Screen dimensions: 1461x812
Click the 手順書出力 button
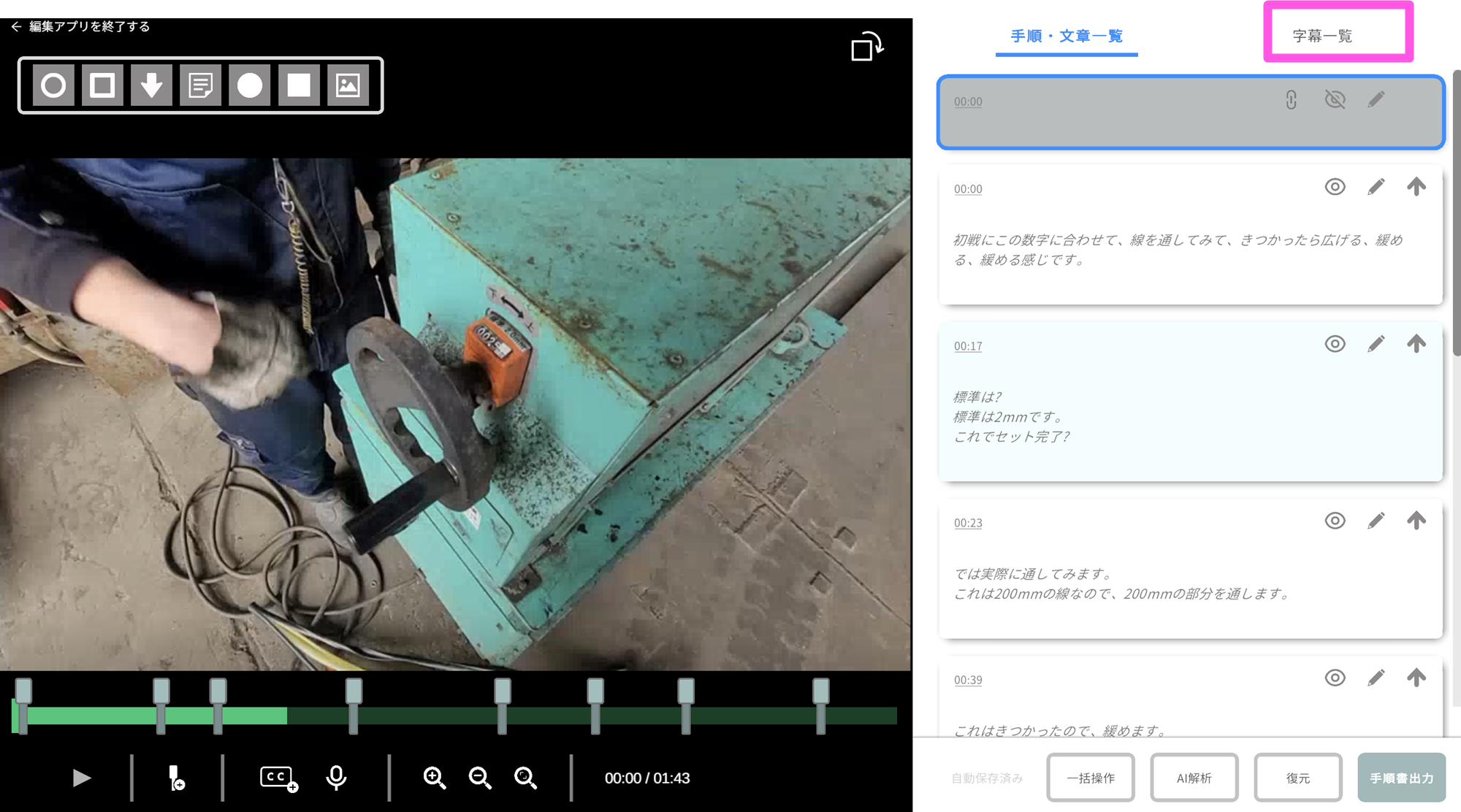click(1401, 778)
